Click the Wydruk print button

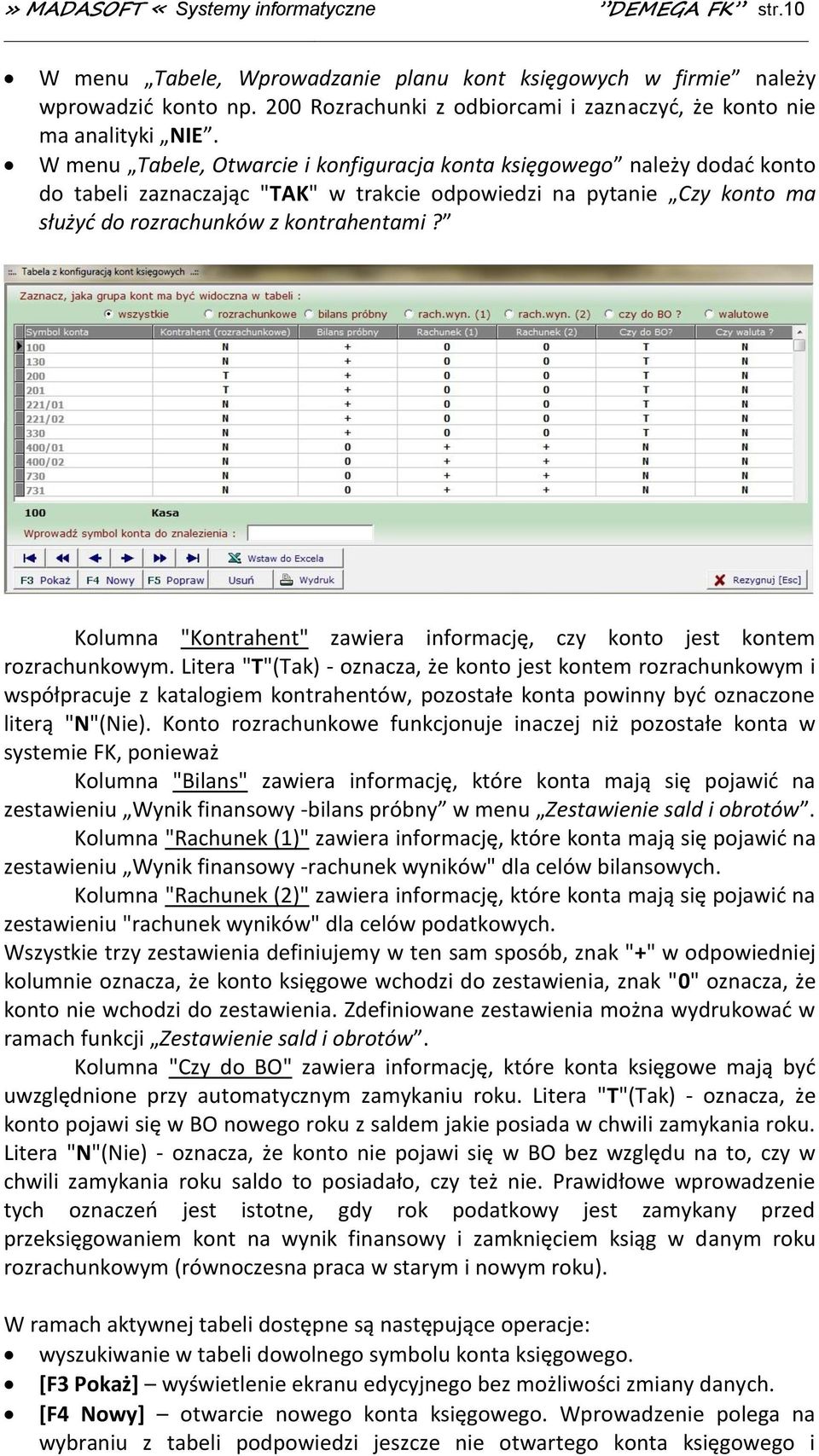[x=309, y=580]
